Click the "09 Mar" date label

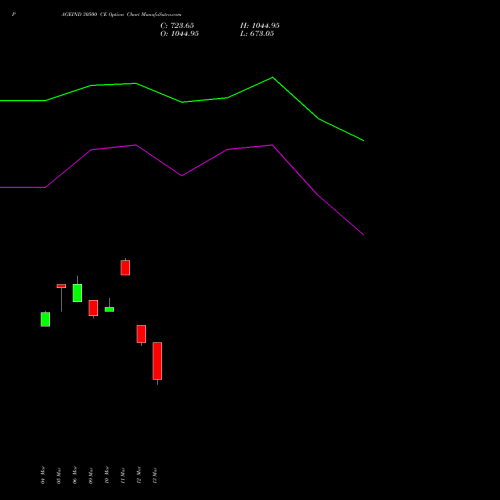click(91, 475)
